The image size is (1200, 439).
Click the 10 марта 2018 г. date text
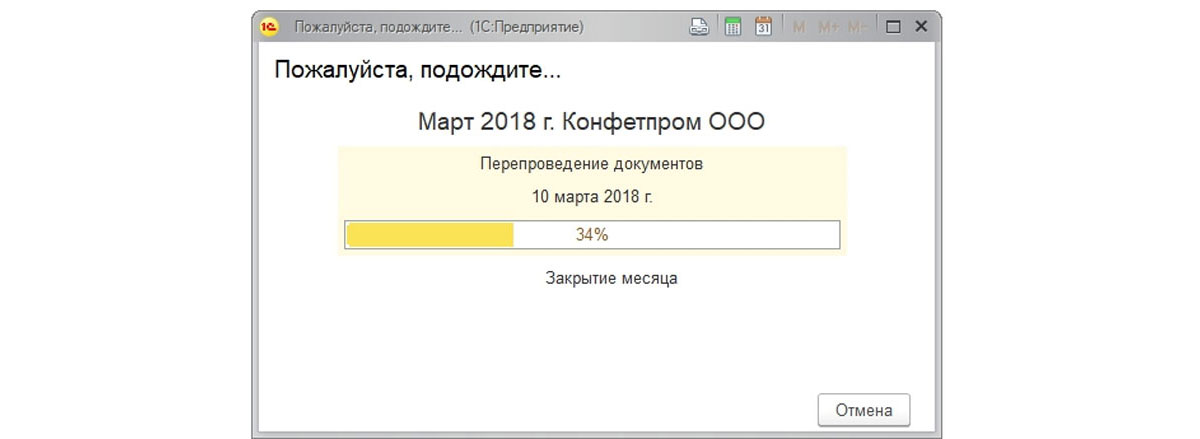[591, 196]
